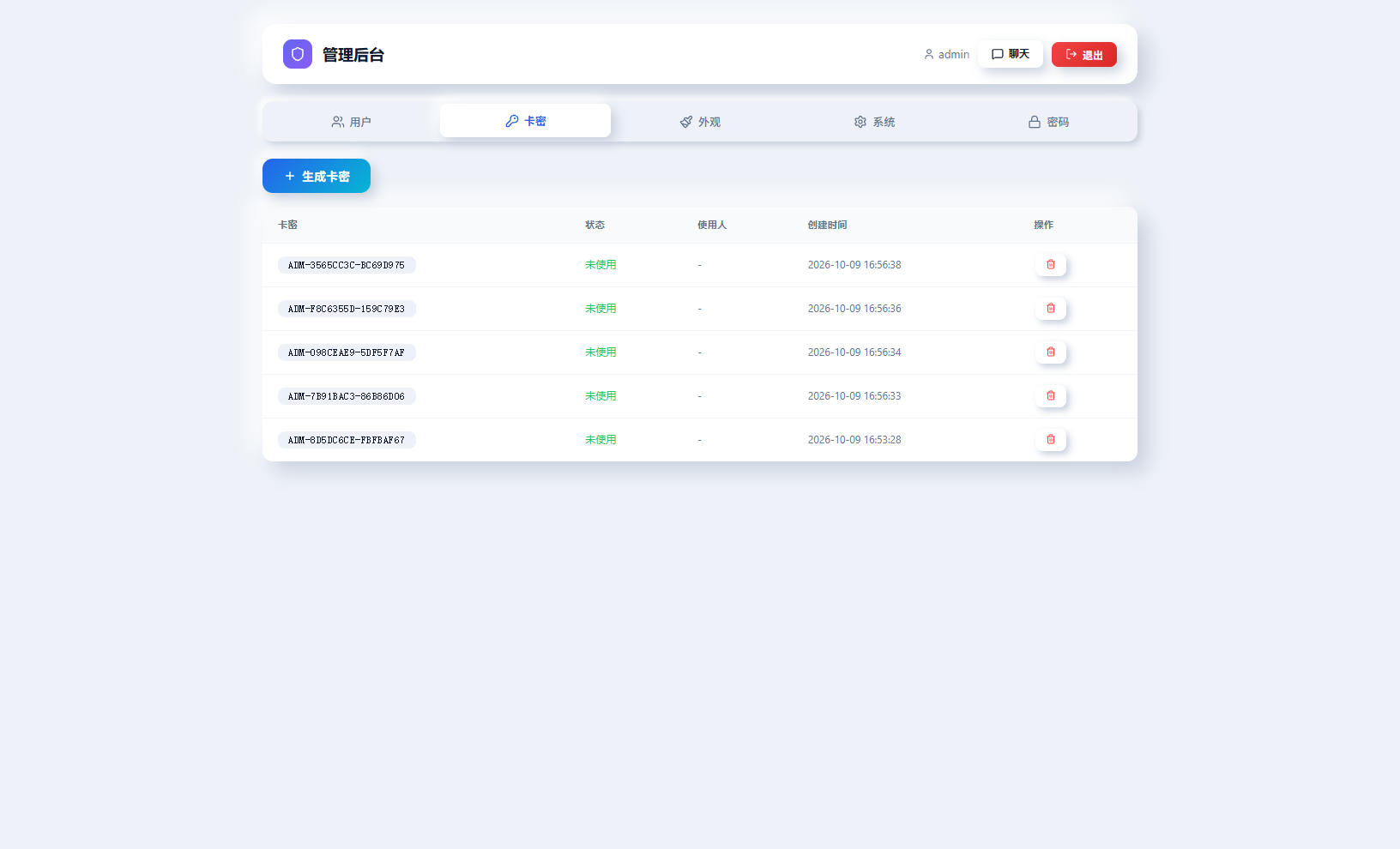Click the admin user label
Screen dimensions: 1400x849
946,54
